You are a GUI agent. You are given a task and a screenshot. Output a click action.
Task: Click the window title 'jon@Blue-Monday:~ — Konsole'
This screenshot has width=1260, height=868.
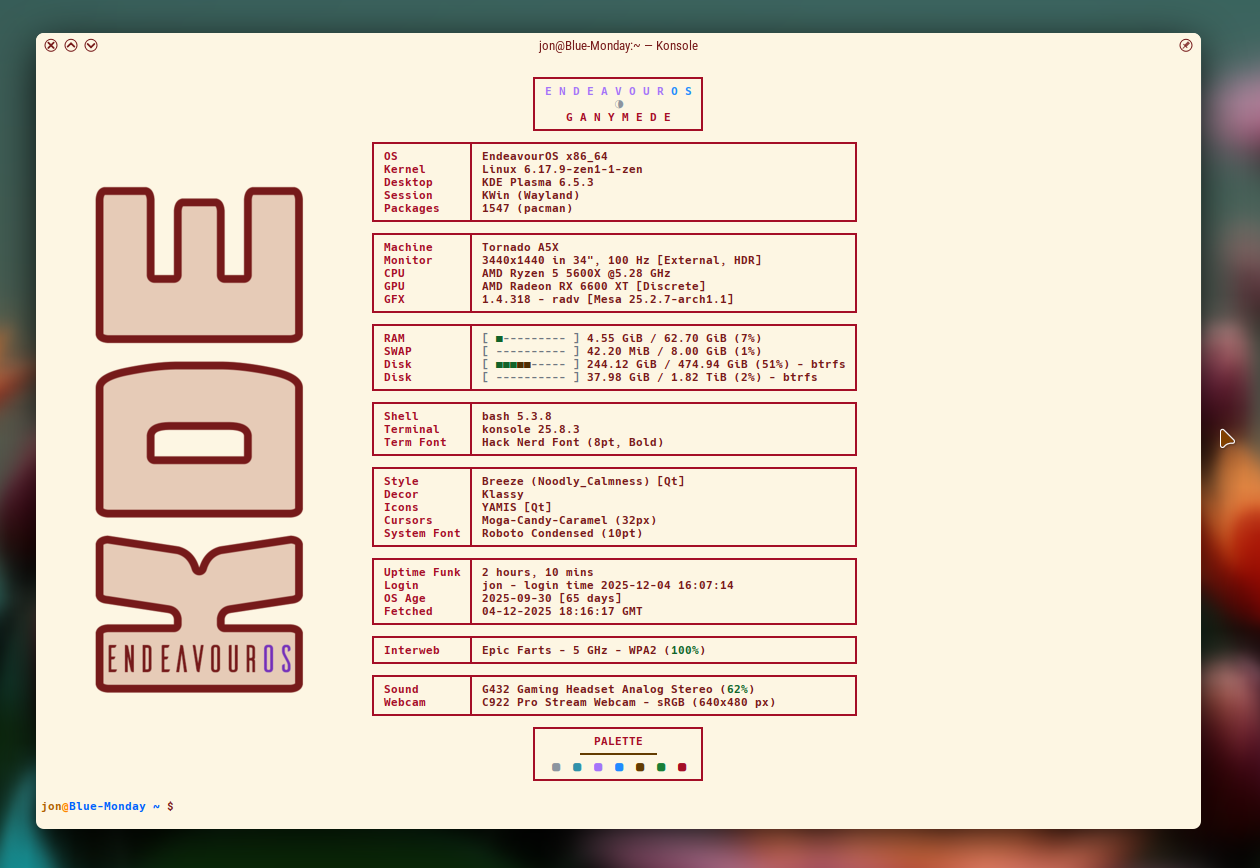coord(618,46)
